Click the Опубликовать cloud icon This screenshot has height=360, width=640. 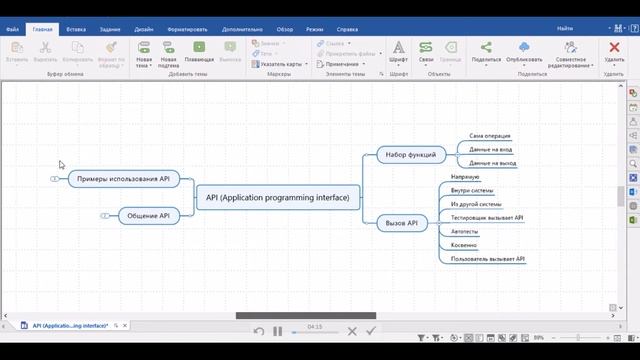coord(524,47)
